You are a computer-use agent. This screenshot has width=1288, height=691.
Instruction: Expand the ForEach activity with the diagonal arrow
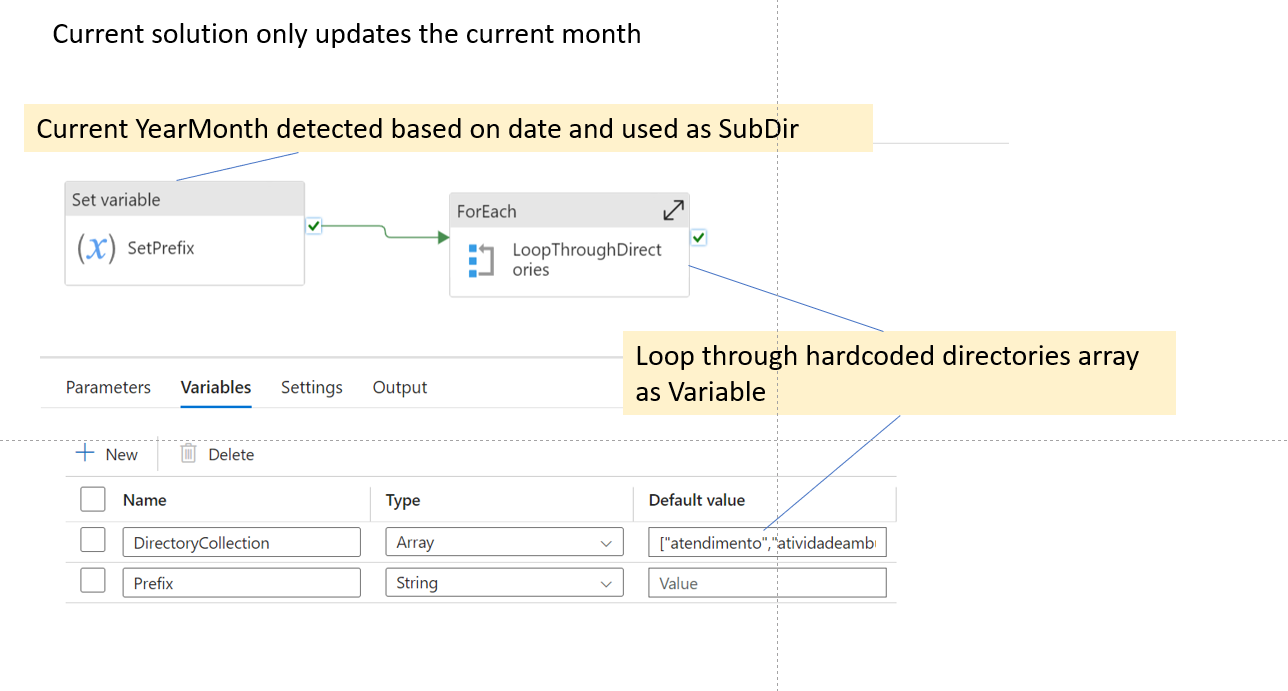tap(675, 210)
